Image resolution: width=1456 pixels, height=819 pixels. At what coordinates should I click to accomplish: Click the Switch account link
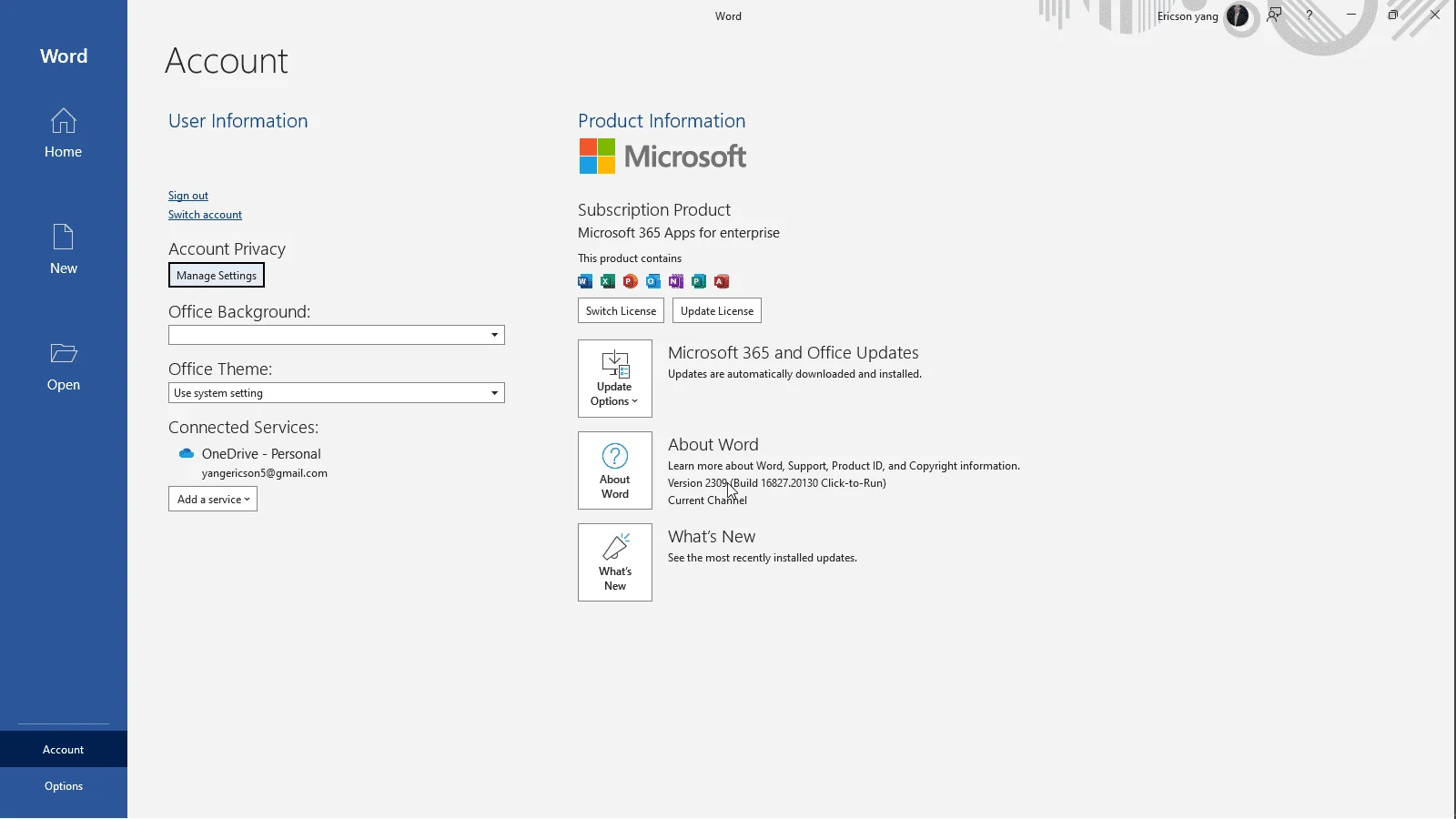[205, 215]
